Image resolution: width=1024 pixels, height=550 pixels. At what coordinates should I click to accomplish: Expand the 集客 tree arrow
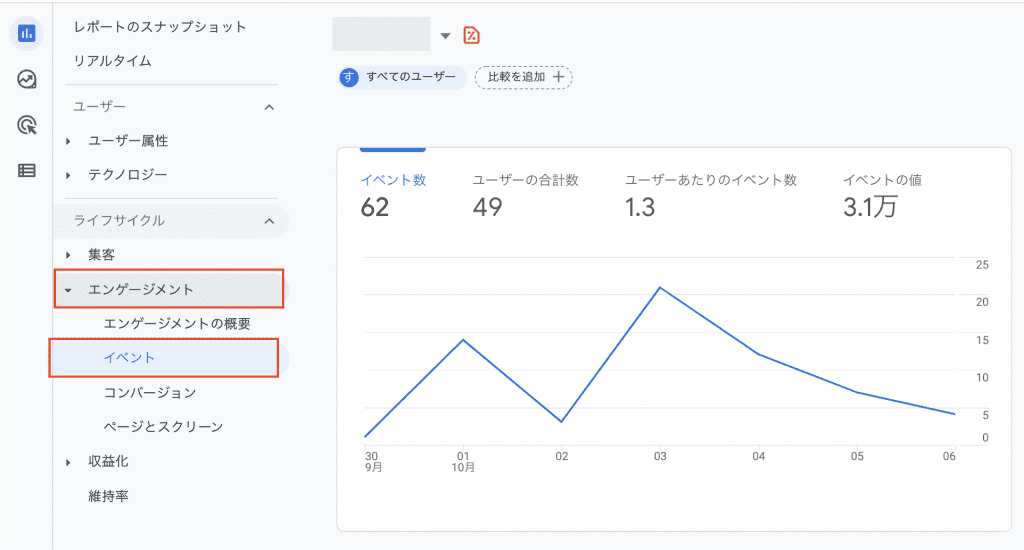pos(68,255)
